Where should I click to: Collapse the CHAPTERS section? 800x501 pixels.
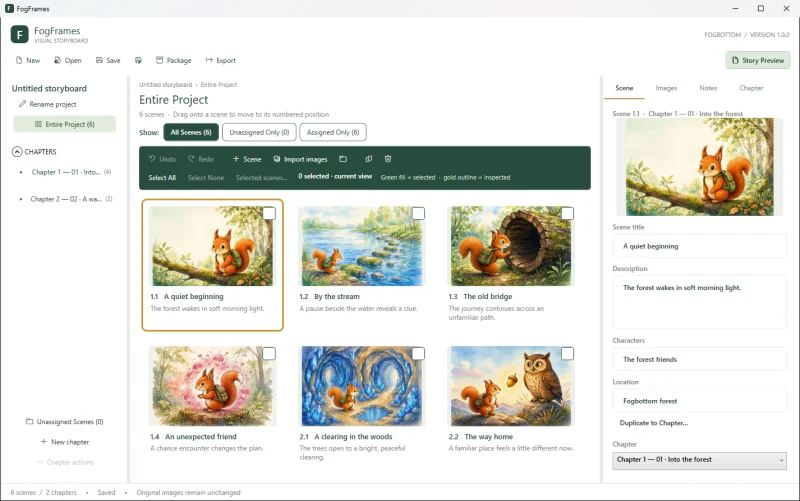coord(17,152)
